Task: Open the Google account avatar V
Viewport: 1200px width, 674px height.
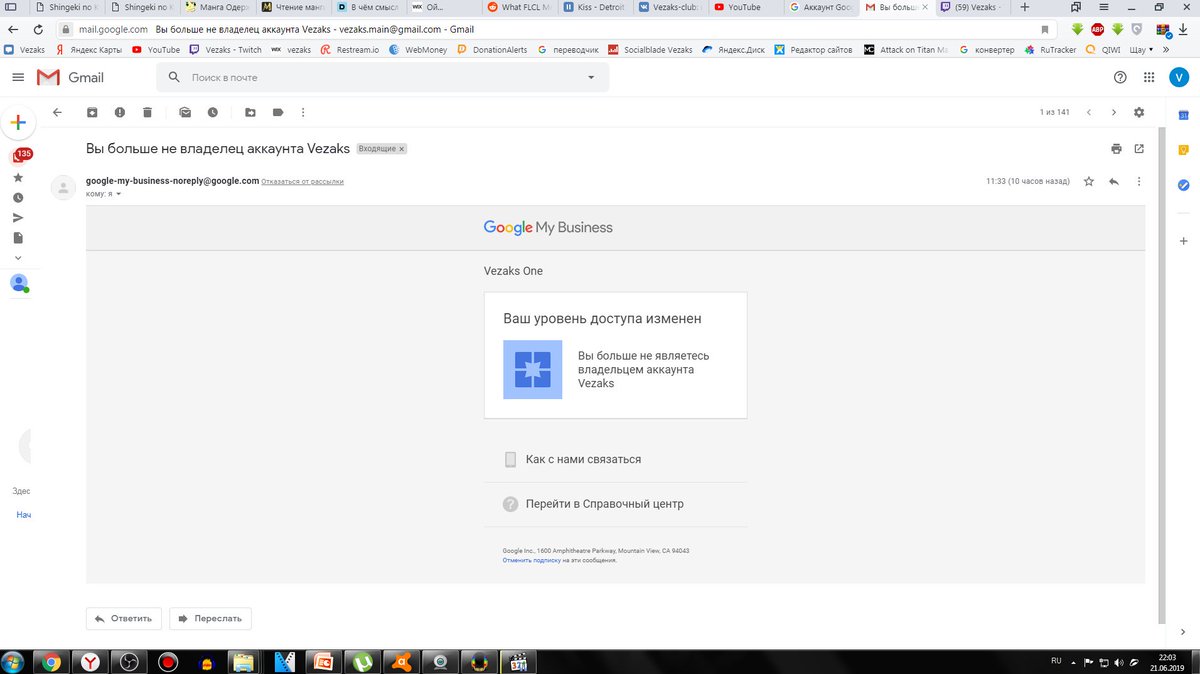Action: [x=1180, y=77]
